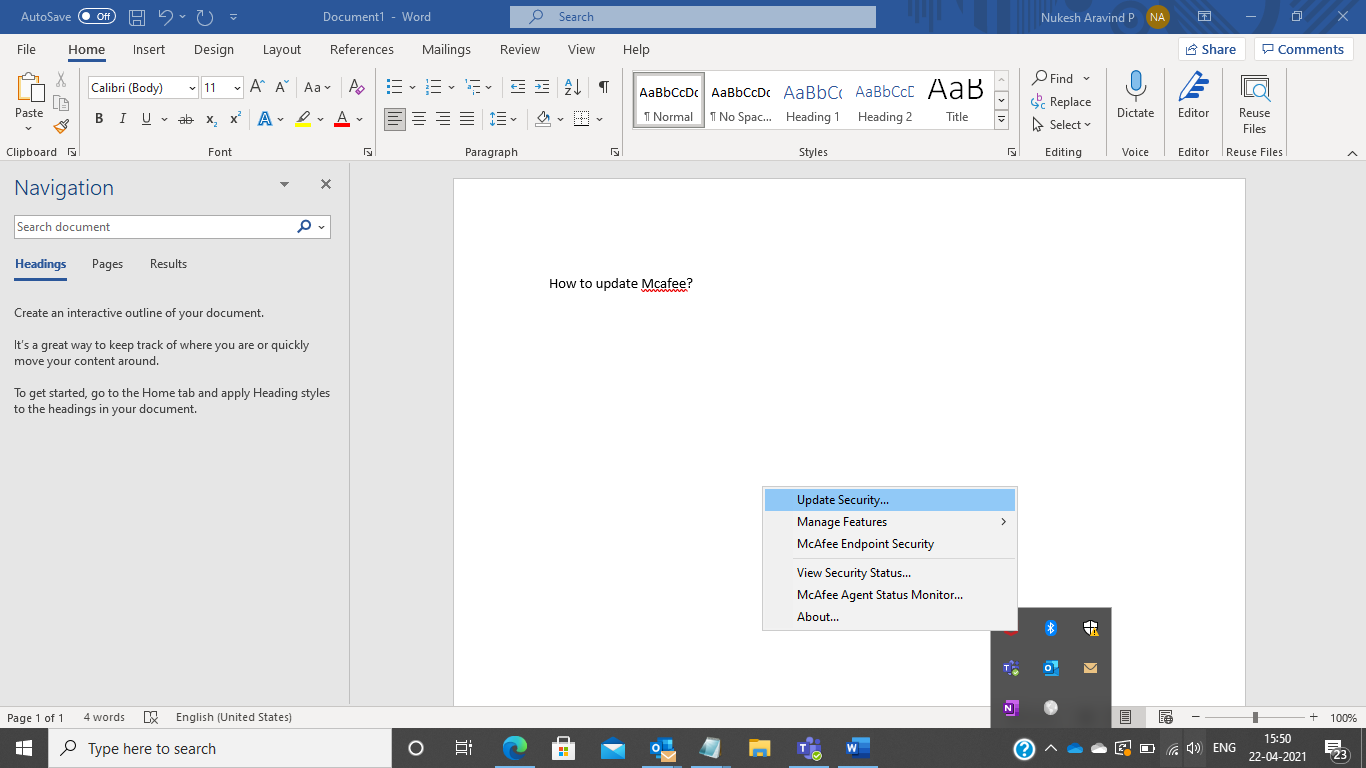
Task: Toggle AutoSave off switch
Action: (97, 17)
